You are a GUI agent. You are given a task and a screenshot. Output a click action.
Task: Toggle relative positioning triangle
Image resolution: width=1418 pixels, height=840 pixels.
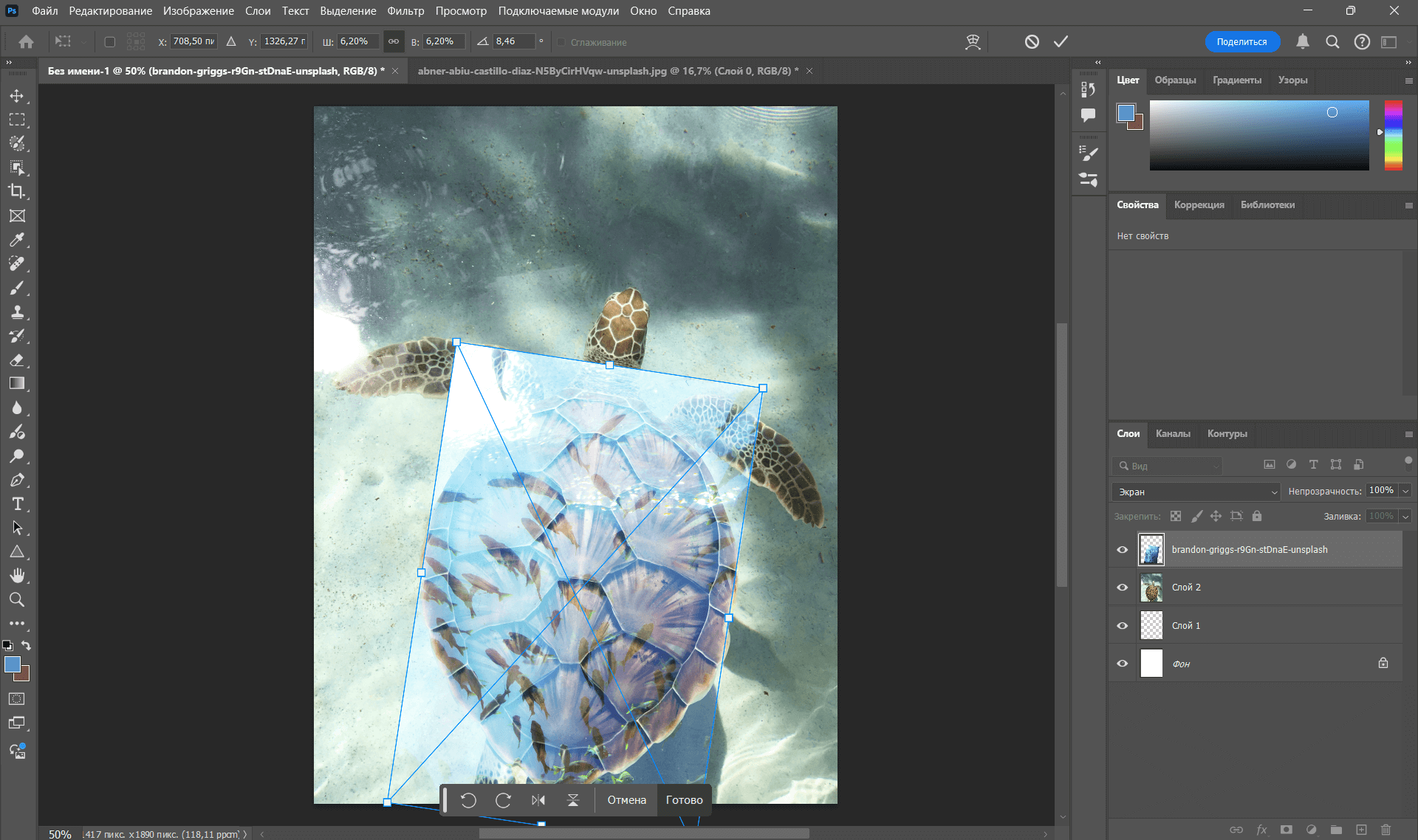[x=231, y=41]
